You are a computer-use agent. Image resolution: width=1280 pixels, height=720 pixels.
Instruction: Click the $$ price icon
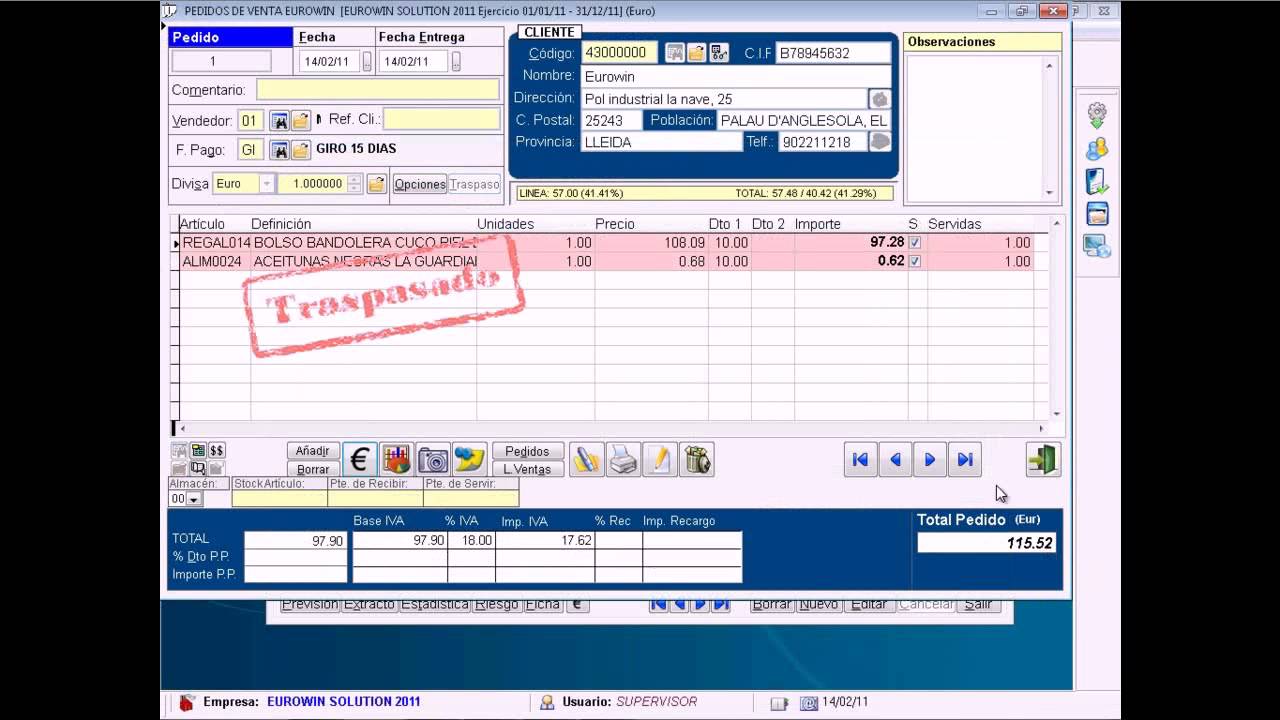click(217, 451)
